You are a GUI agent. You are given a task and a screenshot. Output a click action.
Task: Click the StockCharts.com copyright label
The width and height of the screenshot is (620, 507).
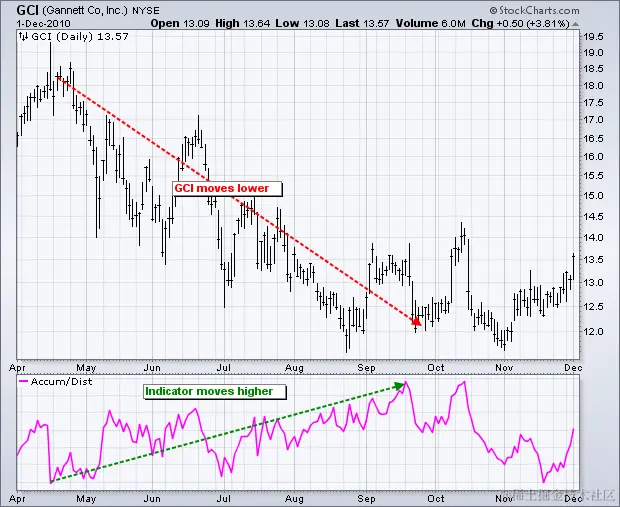coord(534,10)
